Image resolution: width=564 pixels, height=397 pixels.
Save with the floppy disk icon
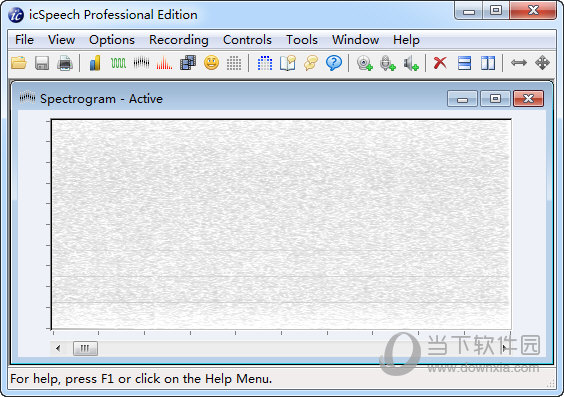point(42,63)
